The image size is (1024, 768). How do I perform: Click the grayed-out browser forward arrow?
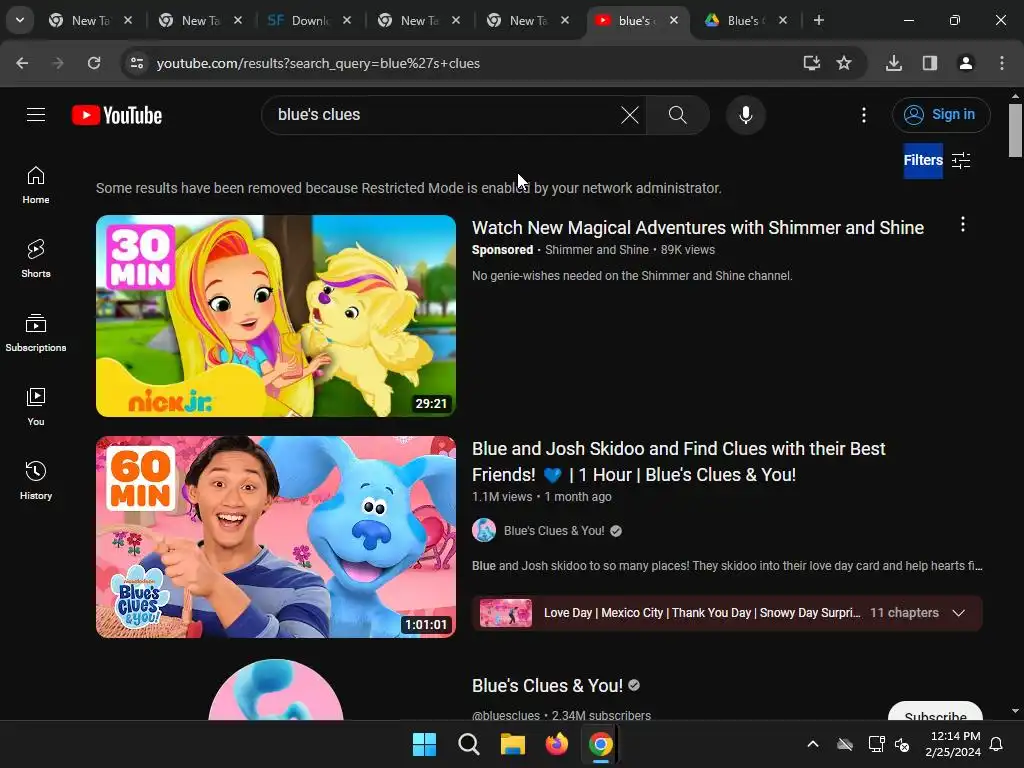(x=58, y=63)
